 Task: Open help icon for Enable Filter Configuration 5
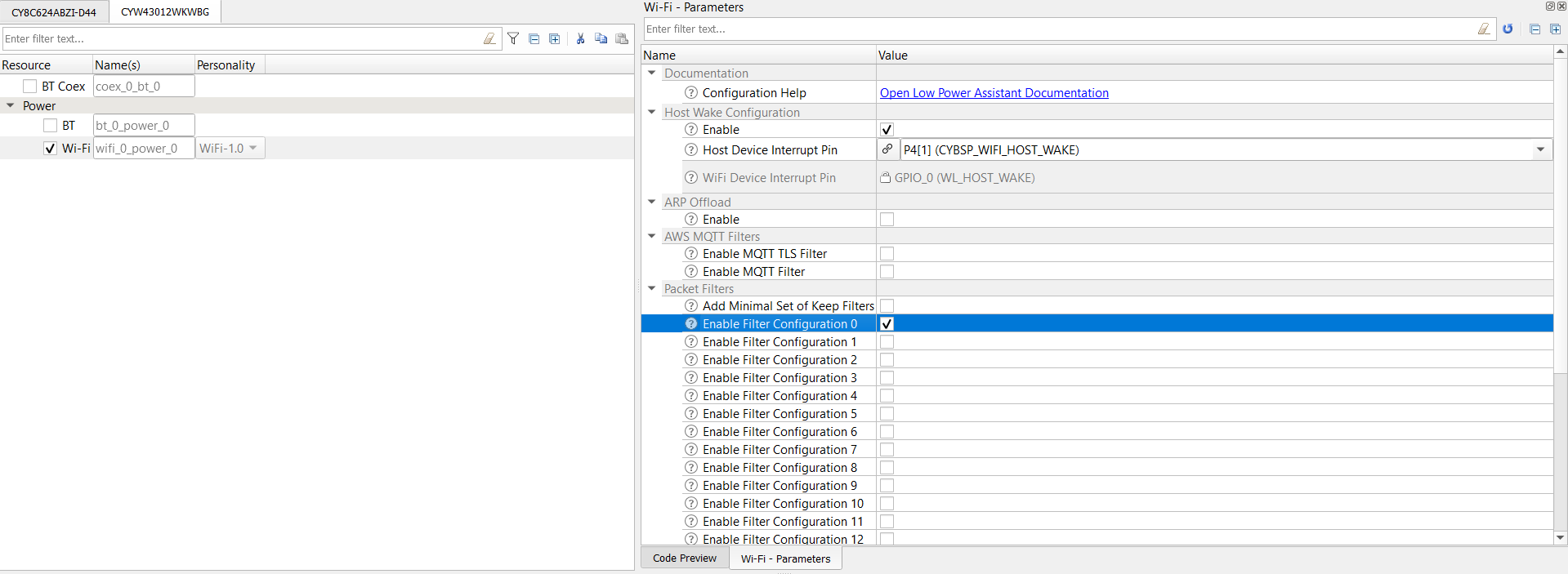[691, 413]
